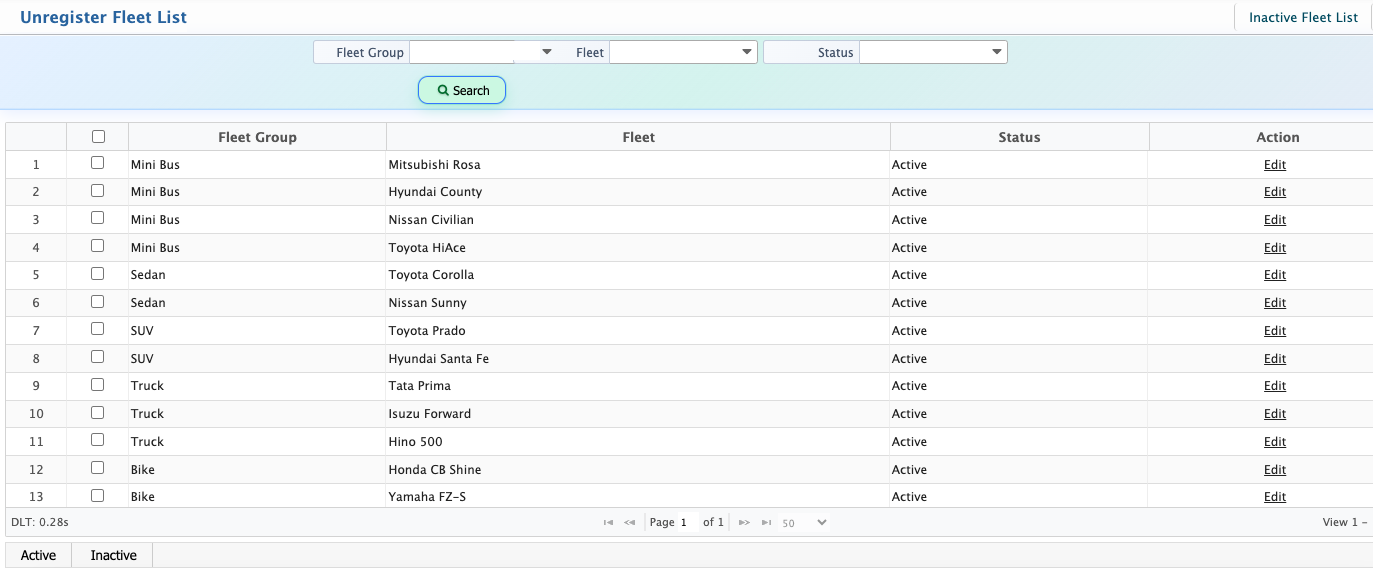This screenshot has height=568, width=1373.
Task: Edit the Hyundai County fleet
Action: pyautogui.click(x=1275, y=192)
